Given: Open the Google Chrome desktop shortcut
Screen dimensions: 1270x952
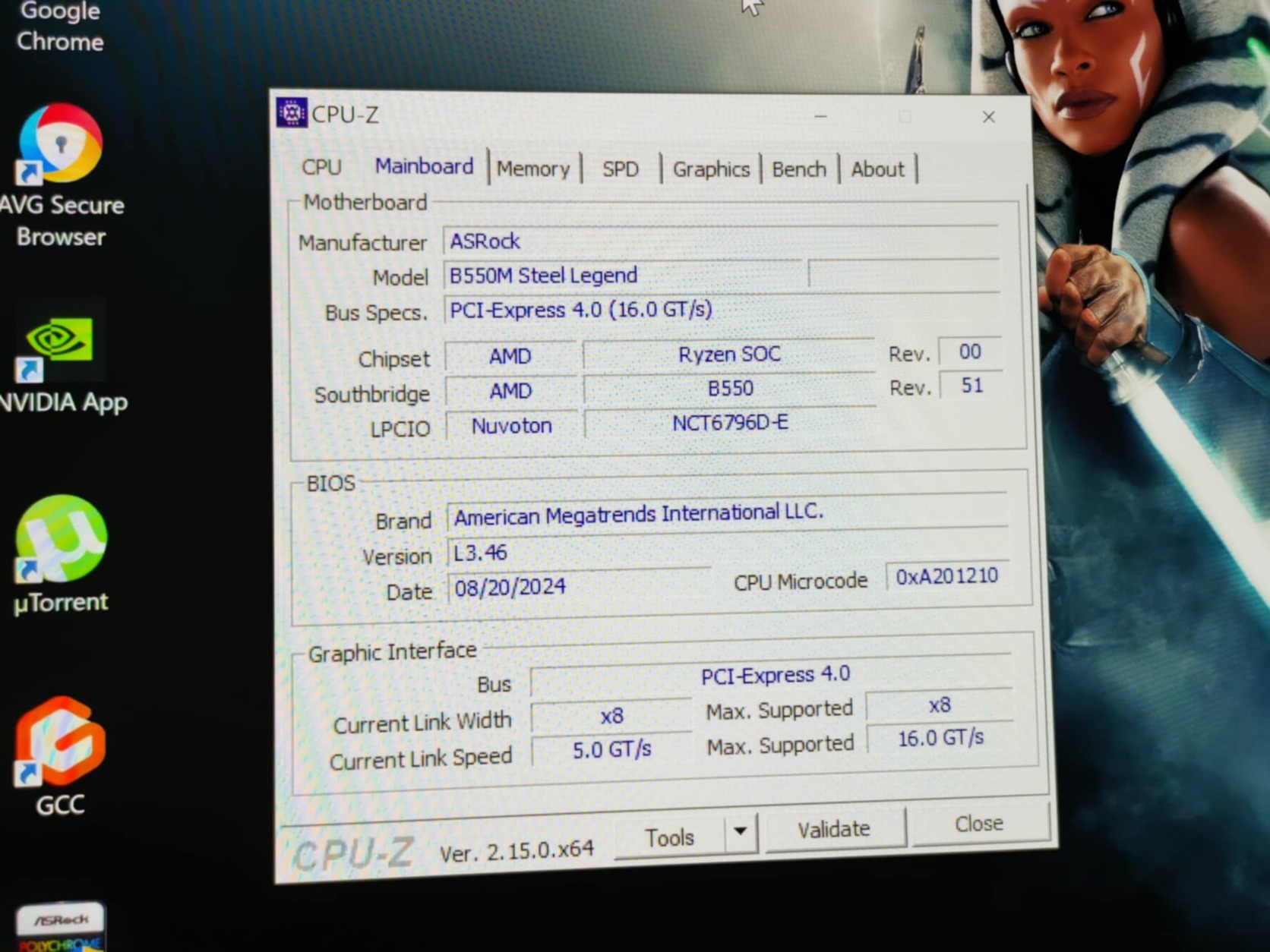Looking at the screenshot, I should pyautogui.click(x=60, y=27).
